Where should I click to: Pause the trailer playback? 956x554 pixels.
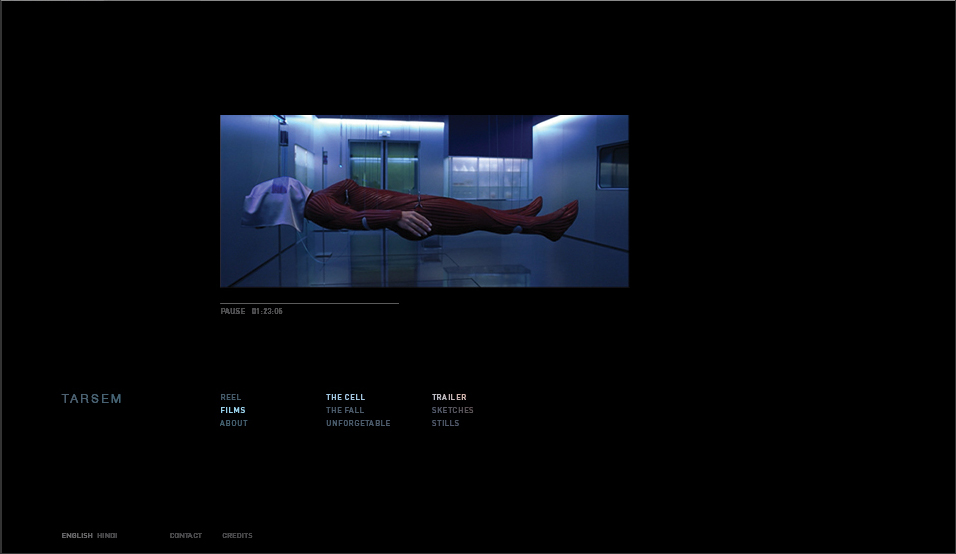(x=233, y=311)
